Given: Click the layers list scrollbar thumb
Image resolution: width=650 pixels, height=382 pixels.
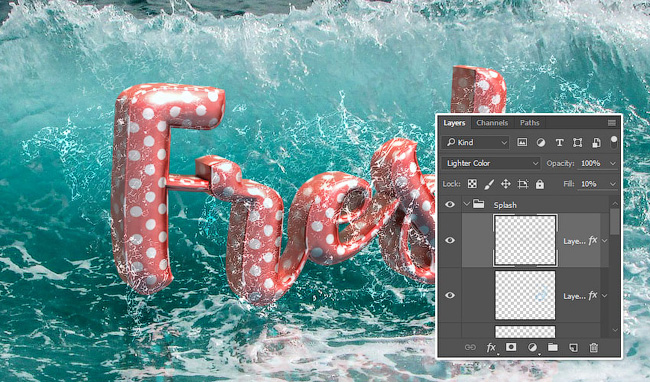Looking at the screenshot, I should (615, 221).
